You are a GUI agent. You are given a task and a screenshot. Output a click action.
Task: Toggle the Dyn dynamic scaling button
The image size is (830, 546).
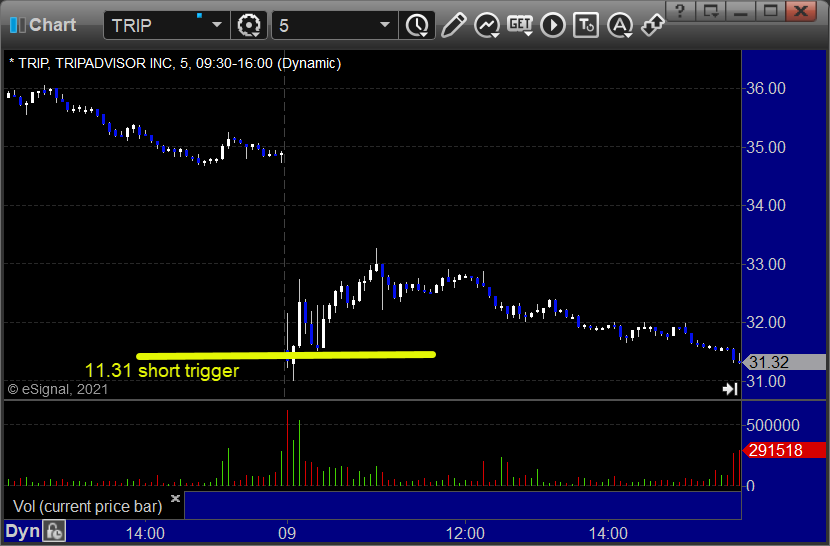[22, 531]
